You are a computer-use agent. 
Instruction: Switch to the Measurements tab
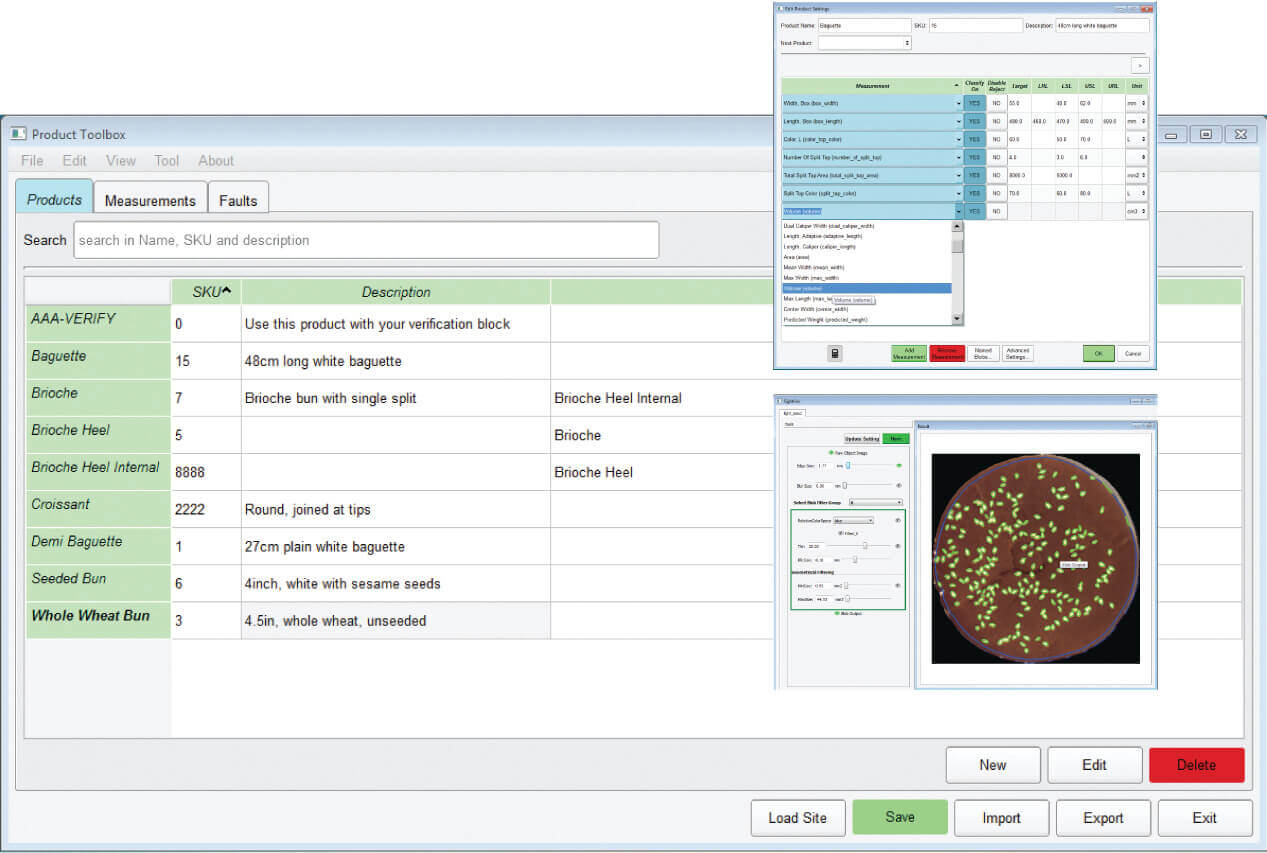coord(150,200)
